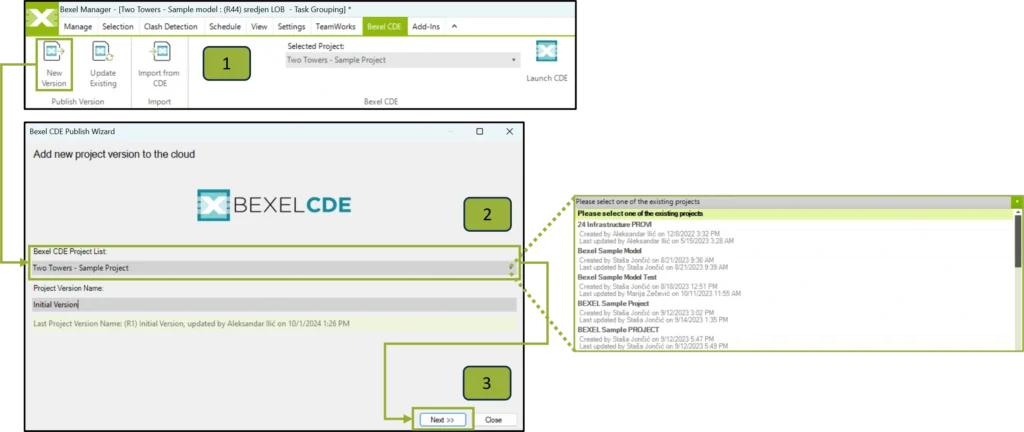Image resolution: width=1024 pixels, height=432 pixels.
Task: Click the New Version publish icon
Action: click(x=52, y=52)
